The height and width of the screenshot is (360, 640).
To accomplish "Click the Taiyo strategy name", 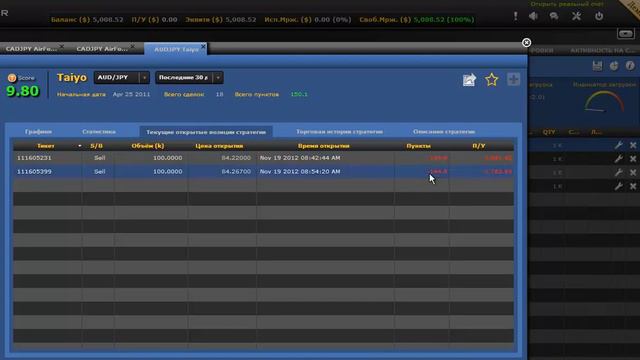I will 71,77.
